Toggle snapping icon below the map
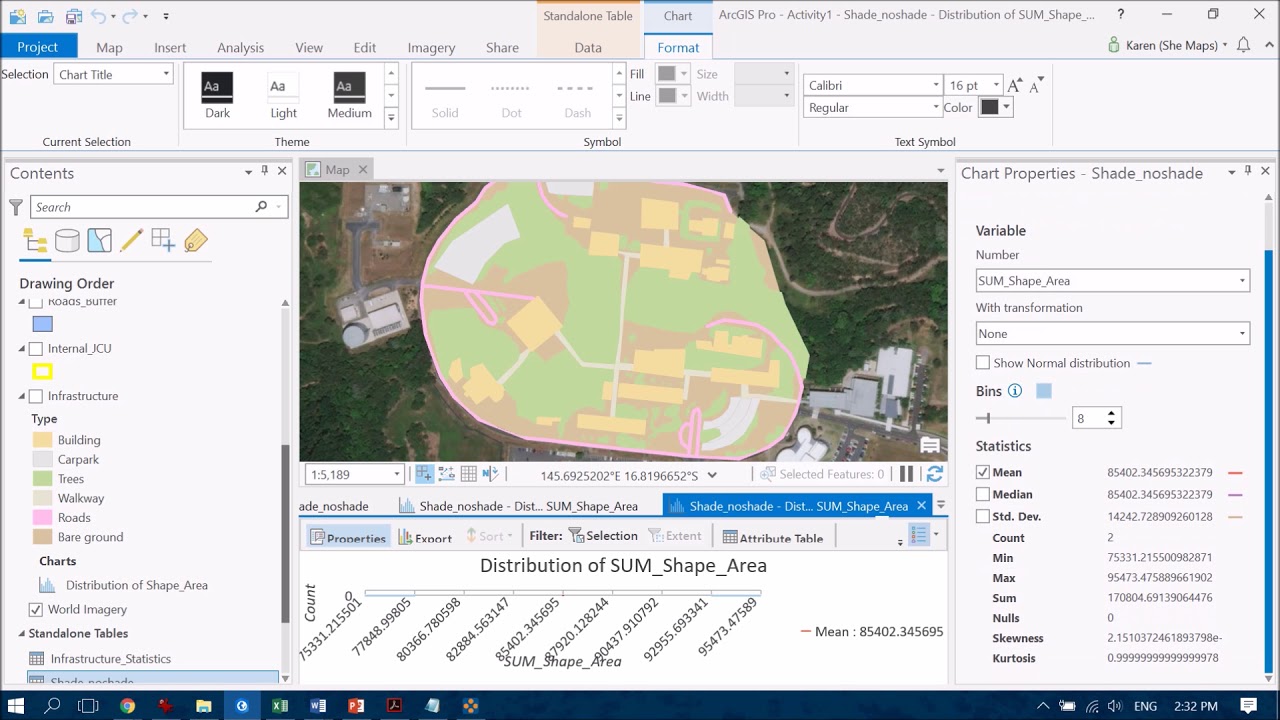Screen dimensions: 1280x720 (x=424, y=474)
